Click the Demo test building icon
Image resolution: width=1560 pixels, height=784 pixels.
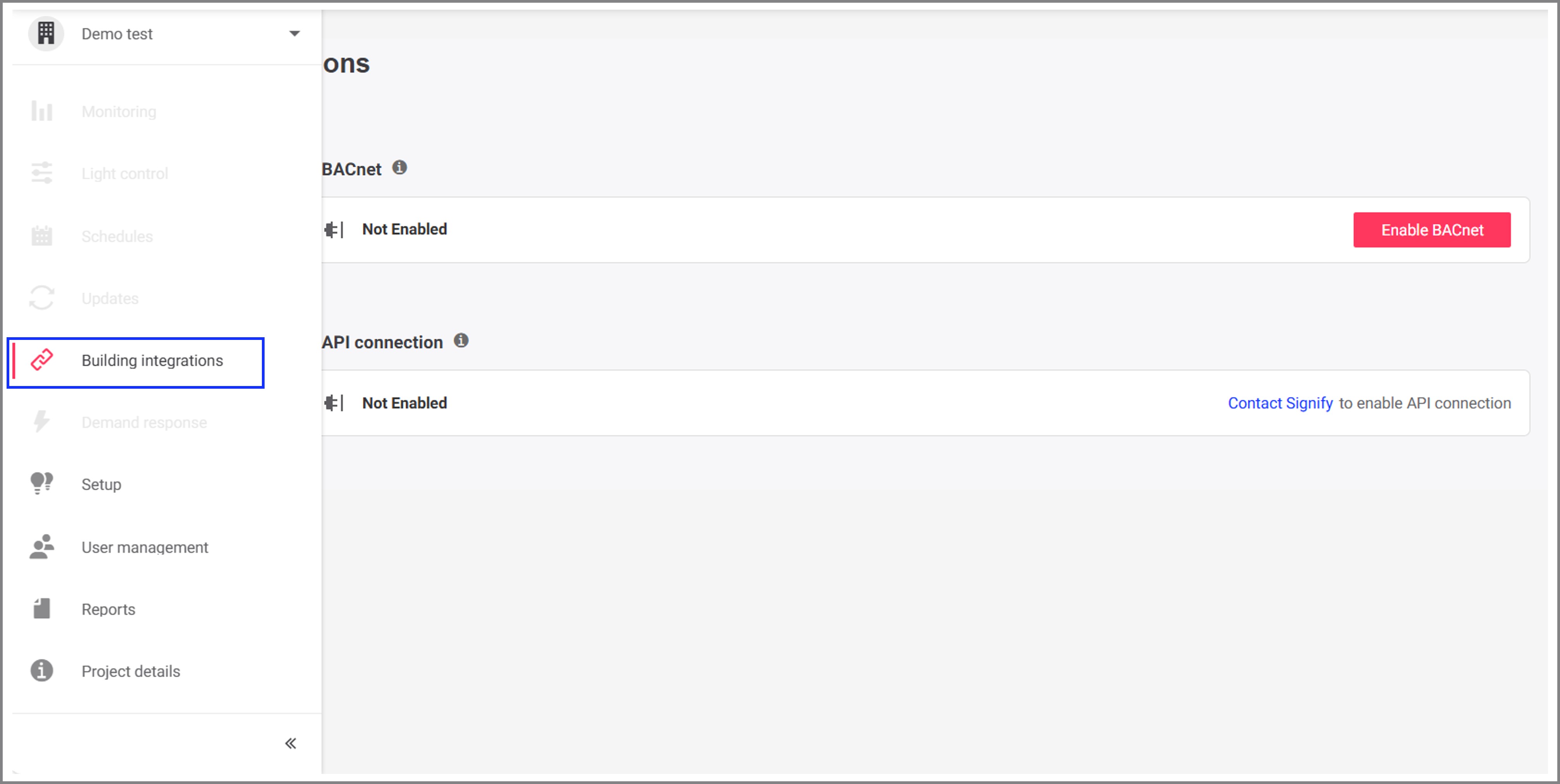(x=45, y=33)
